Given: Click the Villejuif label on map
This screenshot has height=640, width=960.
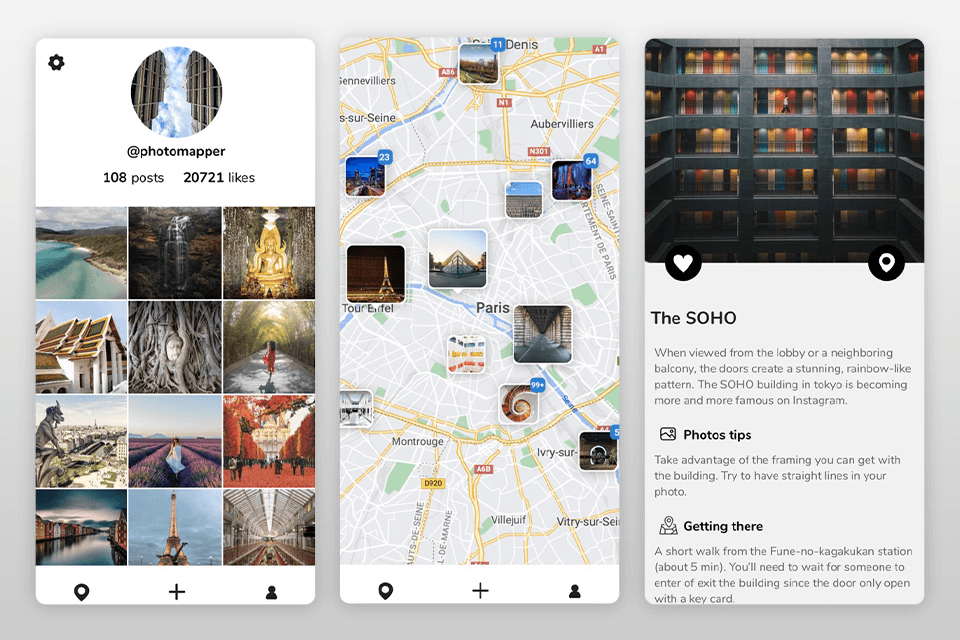Looking at the screenshot, I should (508, 519).
